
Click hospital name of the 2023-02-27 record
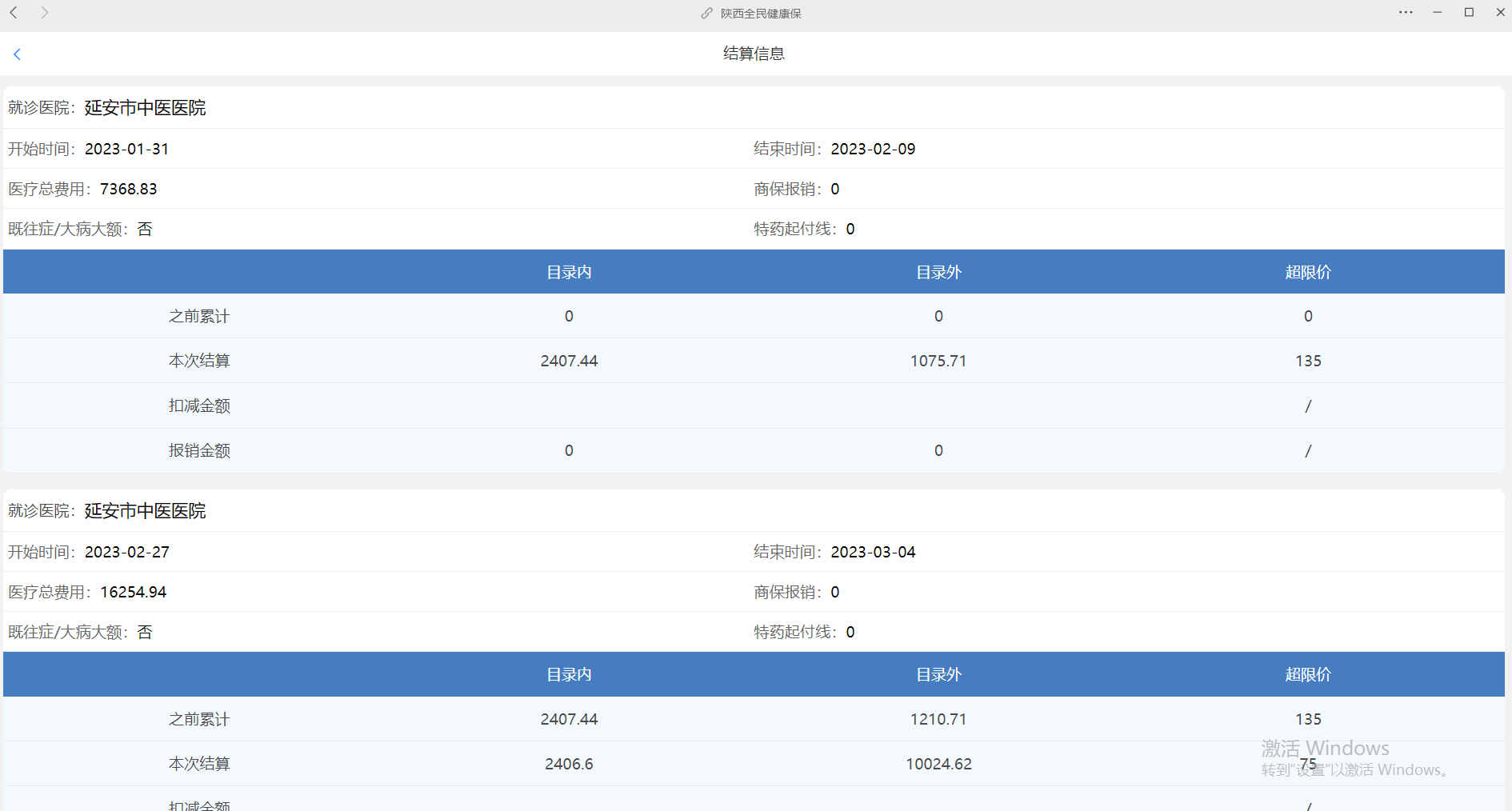[145, 511]
